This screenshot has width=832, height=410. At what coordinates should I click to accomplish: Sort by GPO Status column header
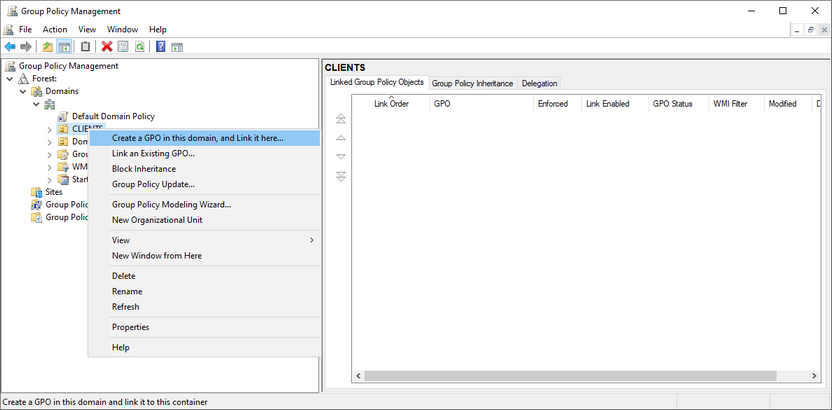pyautogui.click(x=679, y=104)
